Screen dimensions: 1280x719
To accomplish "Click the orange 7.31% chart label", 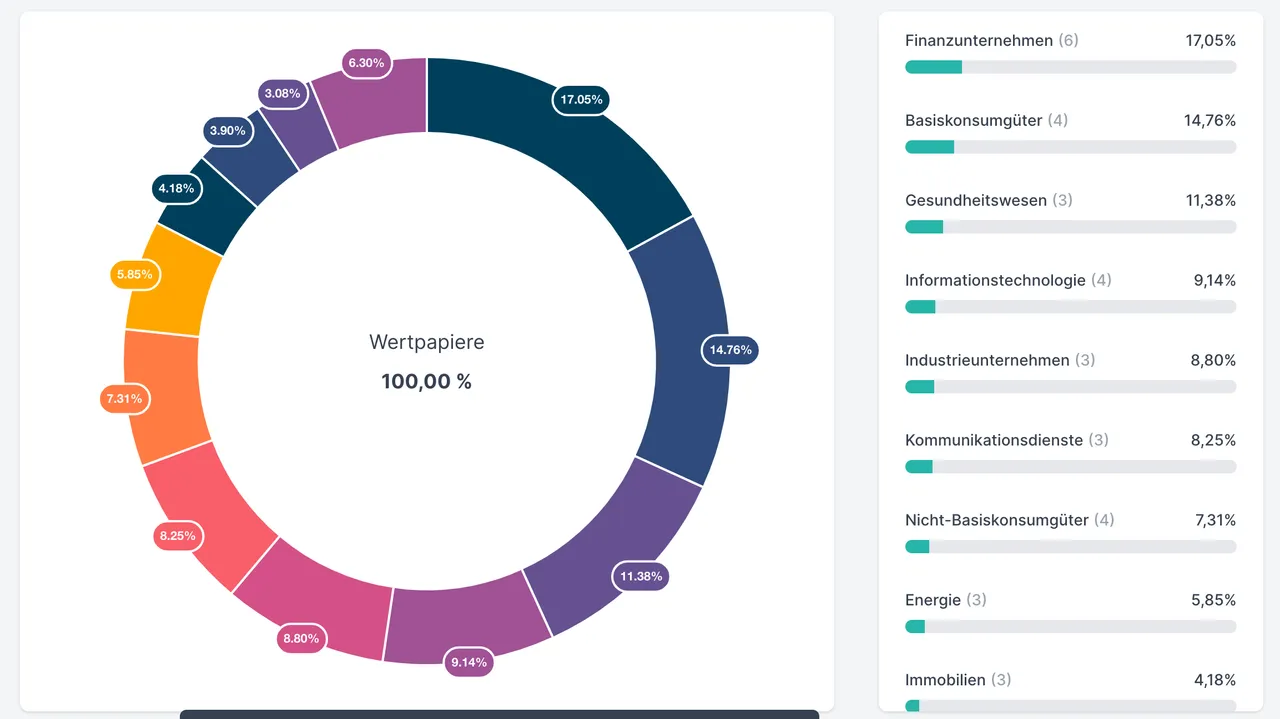I will pos(125,399).
